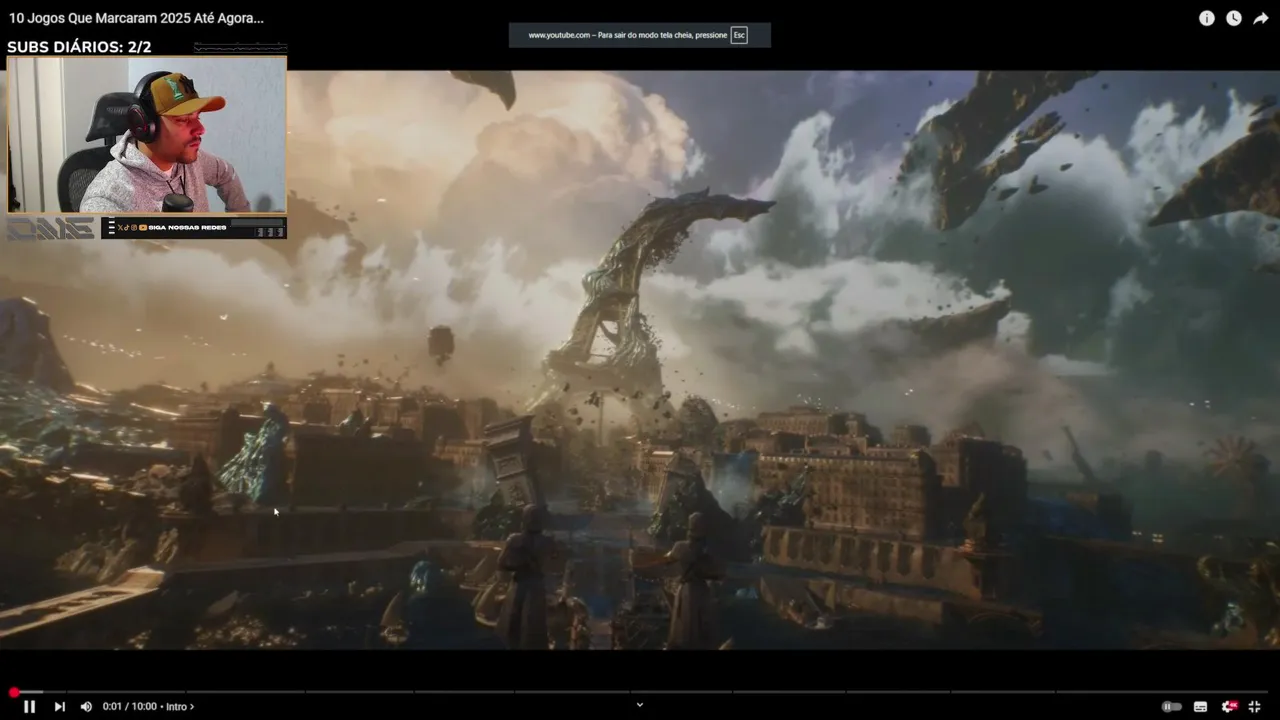Open the Intro chapter list
This screenshot has height=720, width=1280.
pyautogui.click(x=180, y=706)
